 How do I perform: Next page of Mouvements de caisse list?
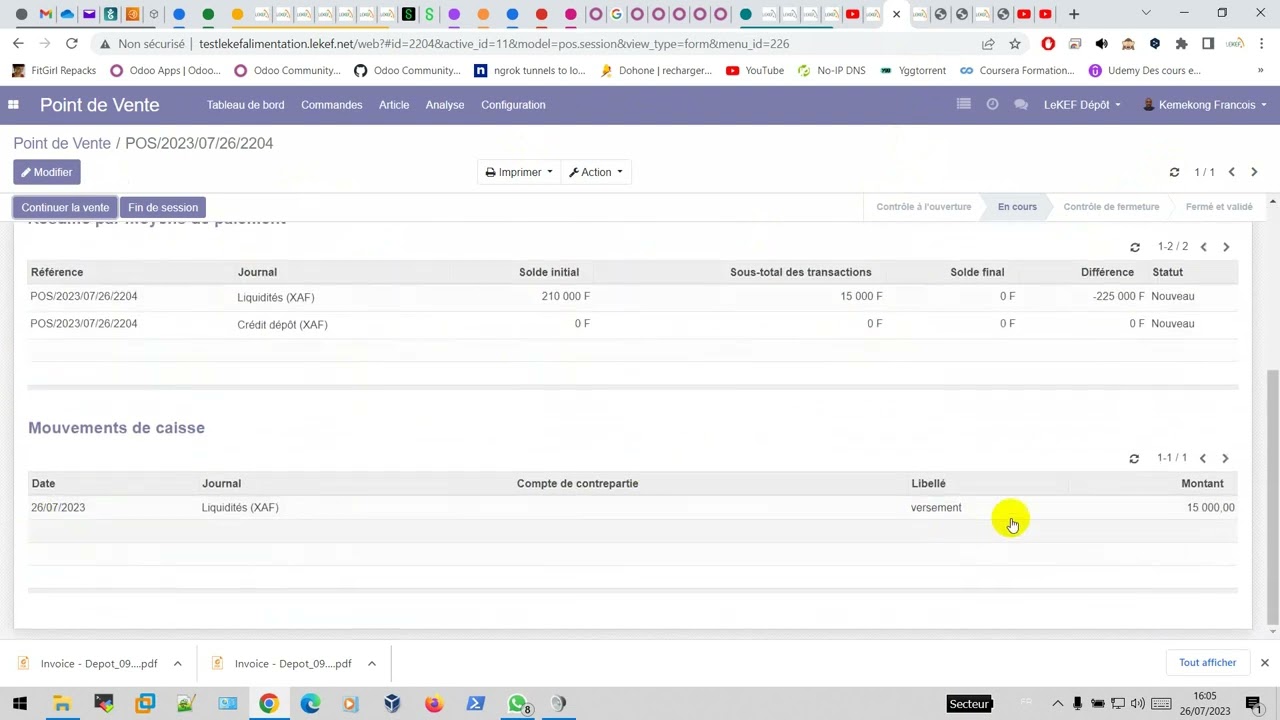pos(1225,458)
